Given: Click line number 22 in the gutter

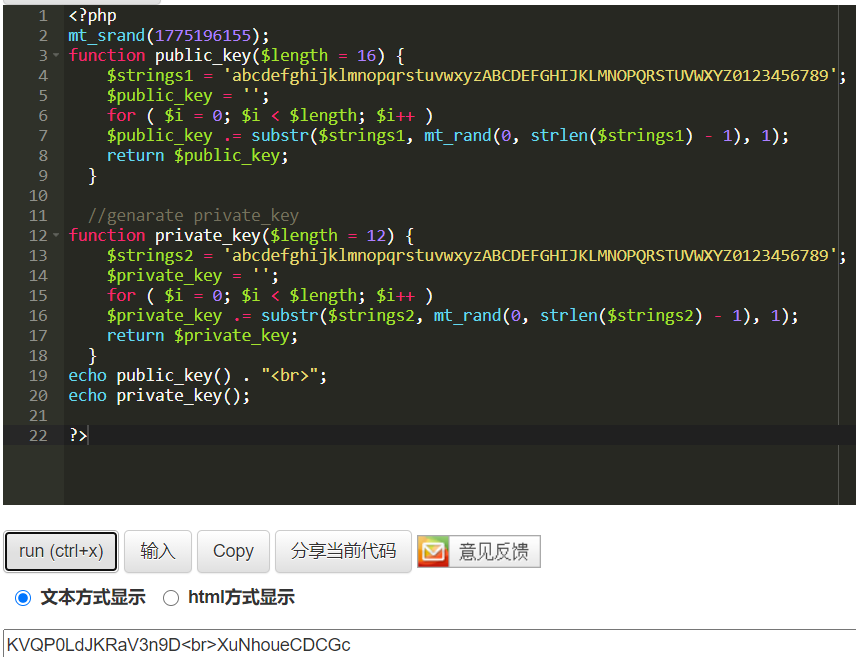Looking at the screenshot, I should 38,435.
